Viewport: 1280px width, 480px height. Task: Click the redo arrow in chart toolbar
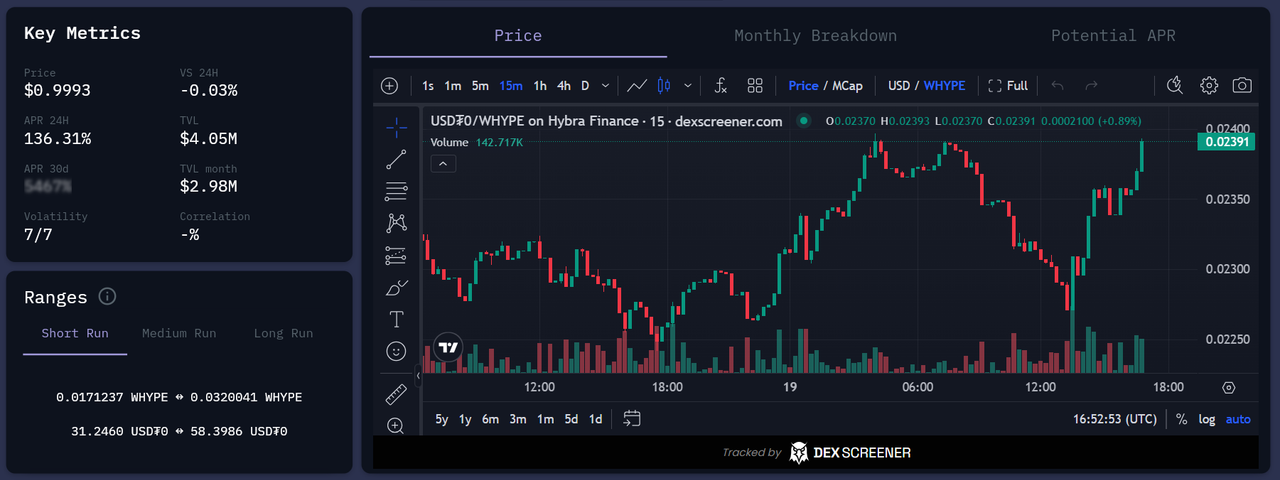pos(1092,86)
